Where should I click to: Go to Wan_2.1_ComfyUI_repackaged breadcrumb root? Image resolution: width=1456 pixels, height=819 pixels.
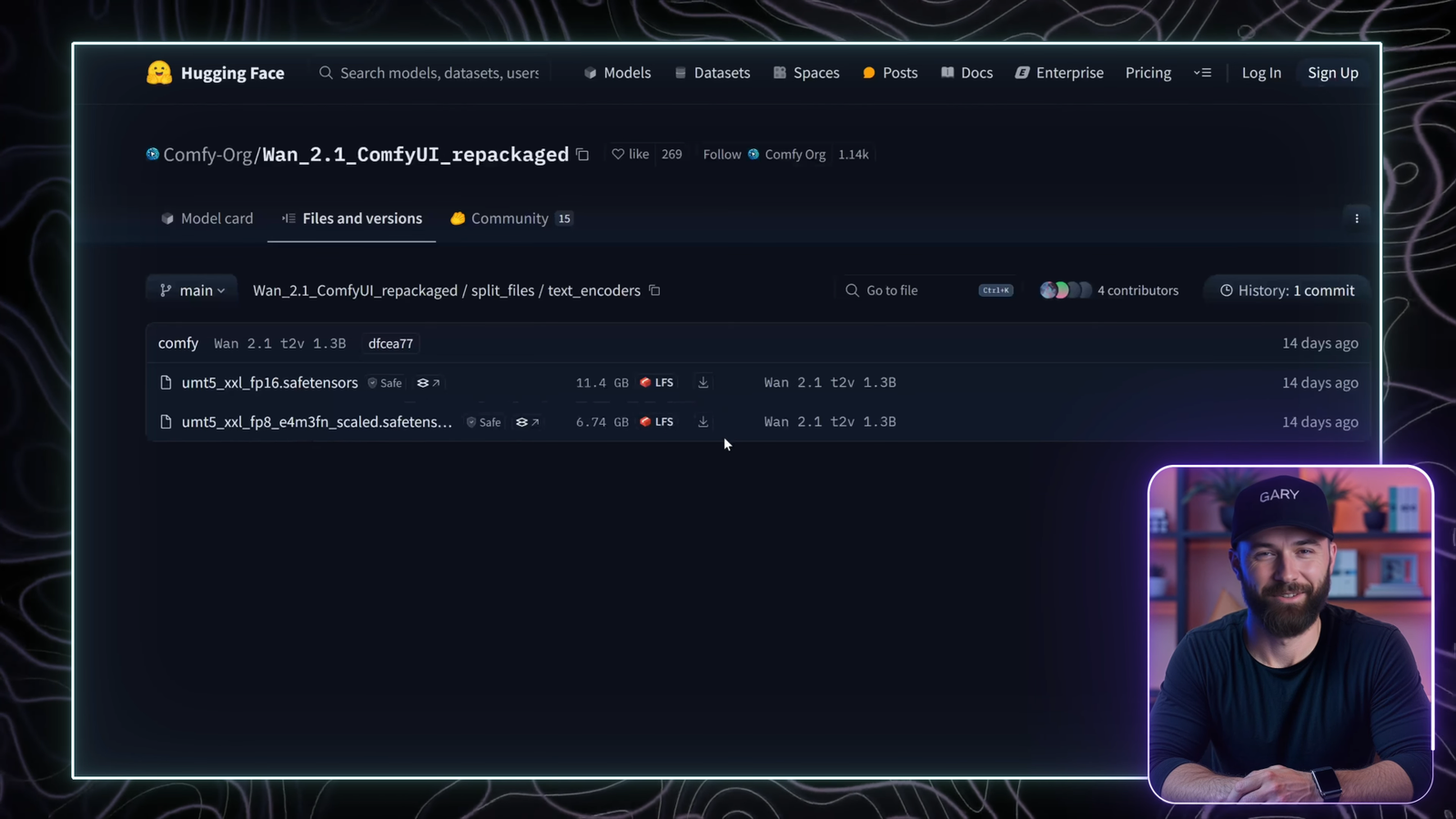coord(355,290)
